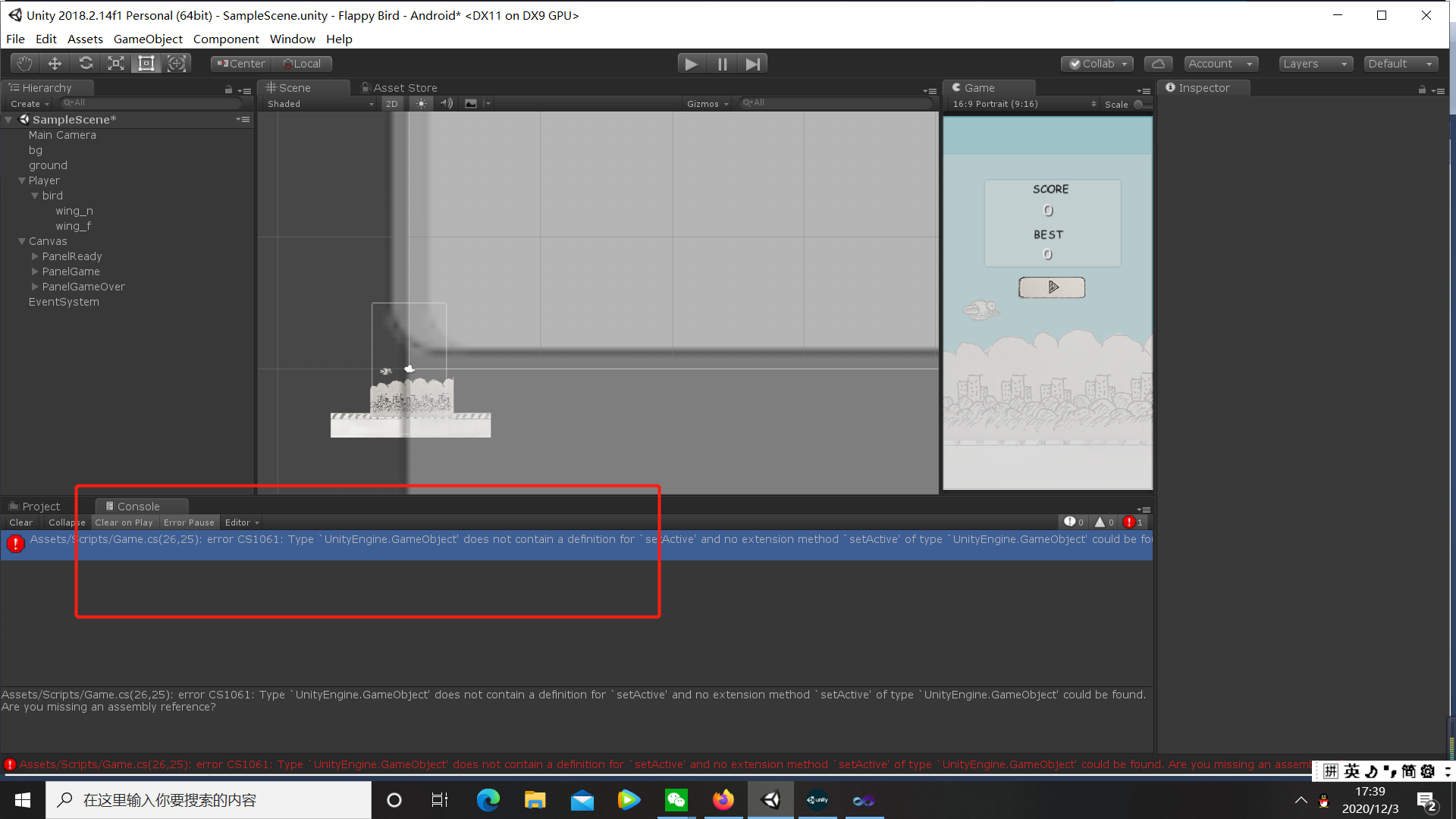The image size is (1456, 819).
Task: Click the Step button in toolbar
Action: pyautogui.click(x=752, y=63)
